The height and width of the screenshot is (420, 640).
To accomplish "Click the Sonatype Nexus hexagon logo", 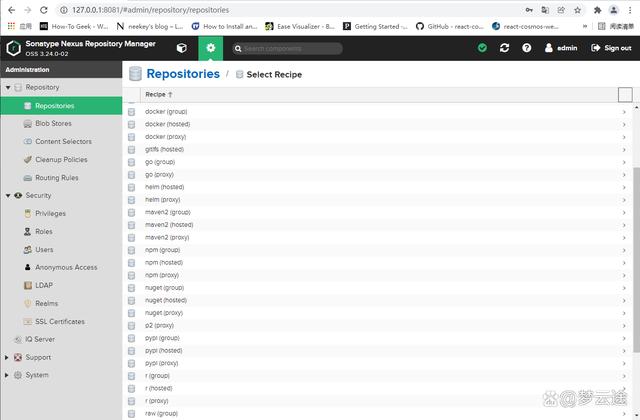I will point(13,48).
